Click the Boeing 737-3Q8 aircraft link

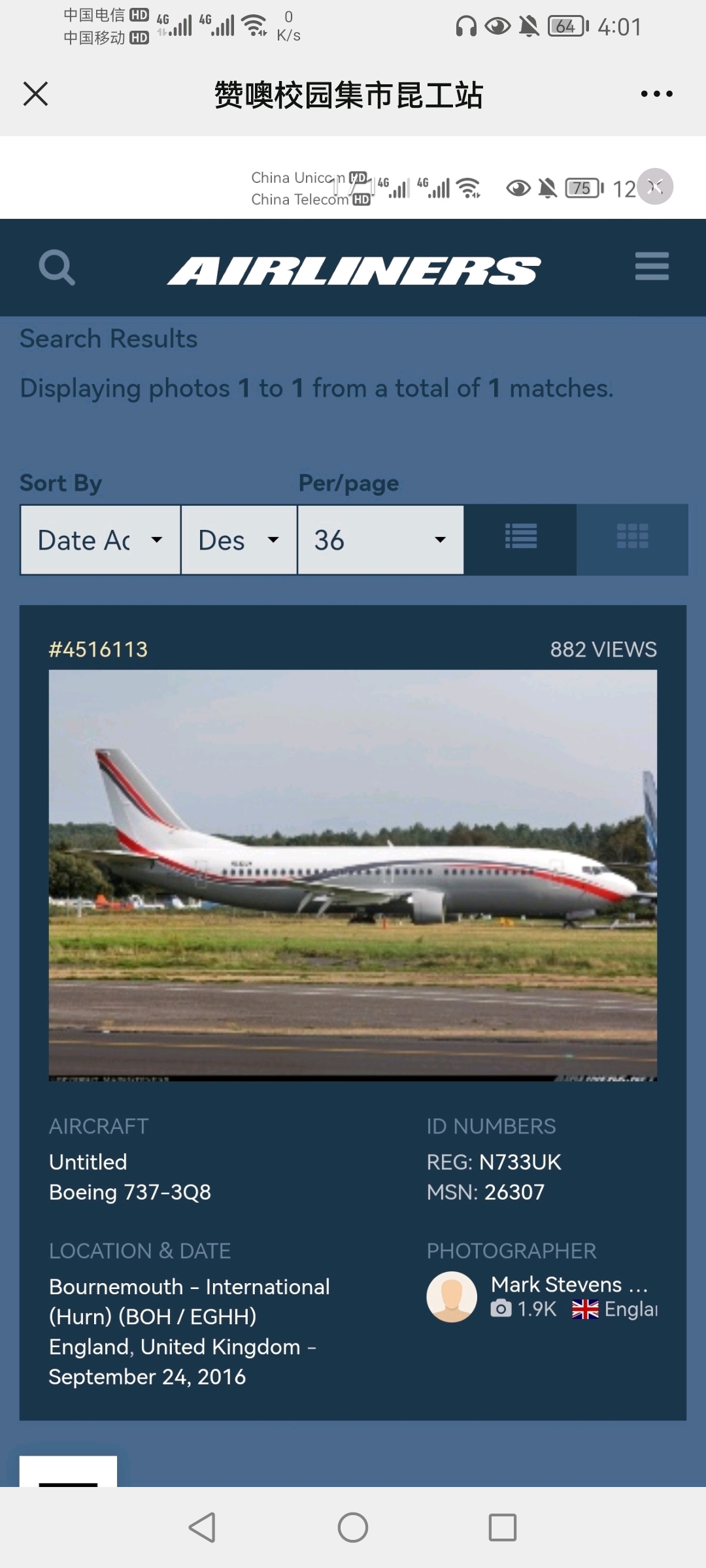pos(130,1192)
